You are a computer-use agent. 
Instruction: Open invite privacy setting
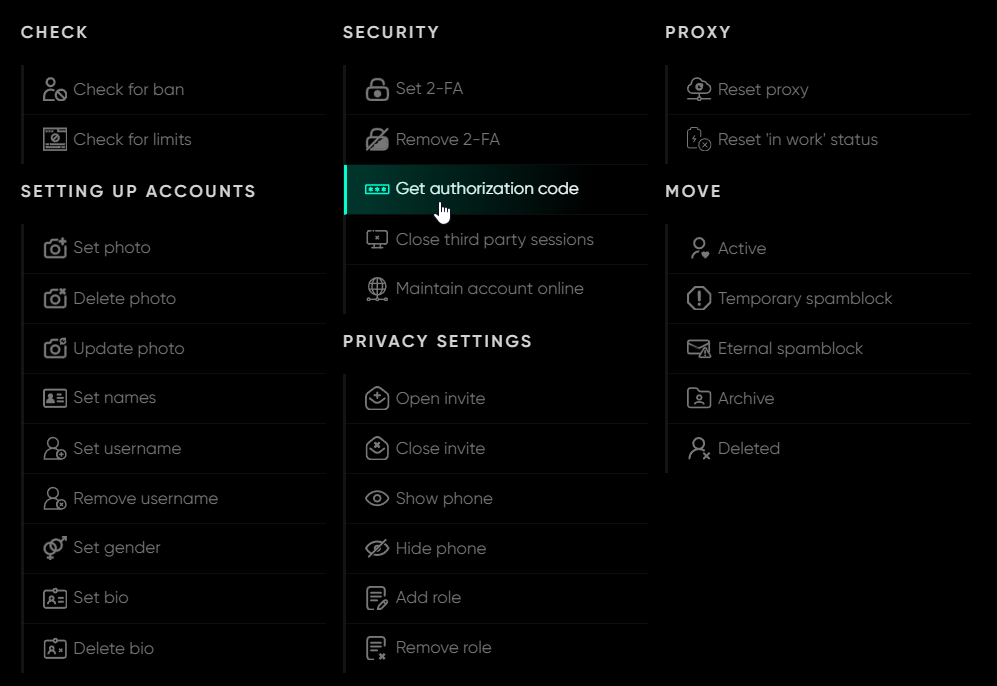(x=440, y=398)
